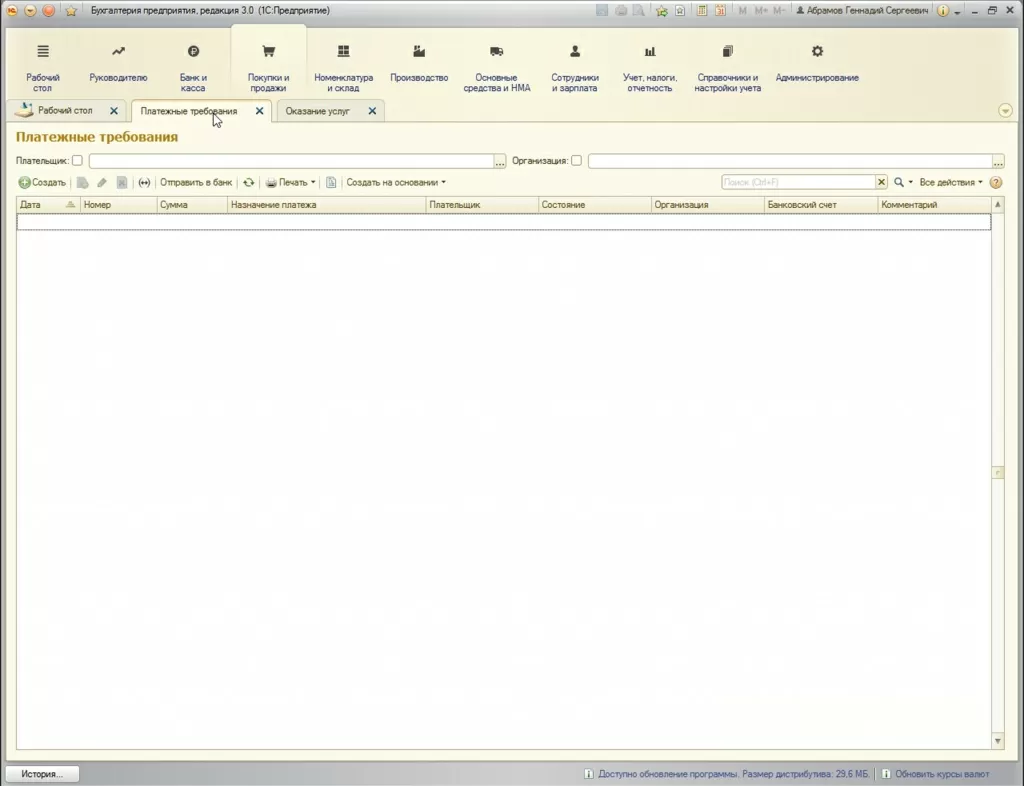Open the Рабочий стол section icon

coord(42,52)
